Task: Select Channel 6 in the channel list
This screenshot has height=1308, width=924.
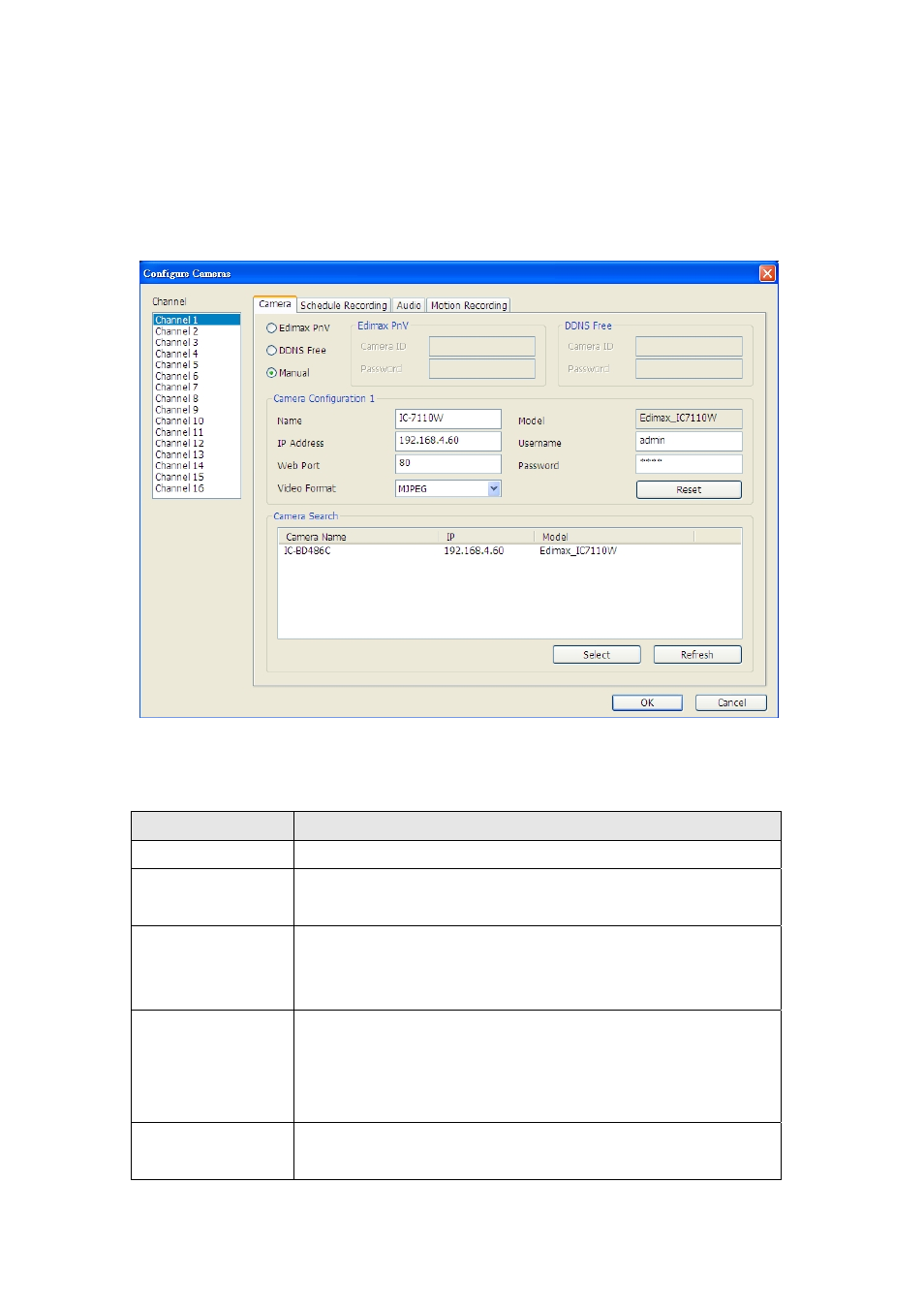Action: coord(197,376)
